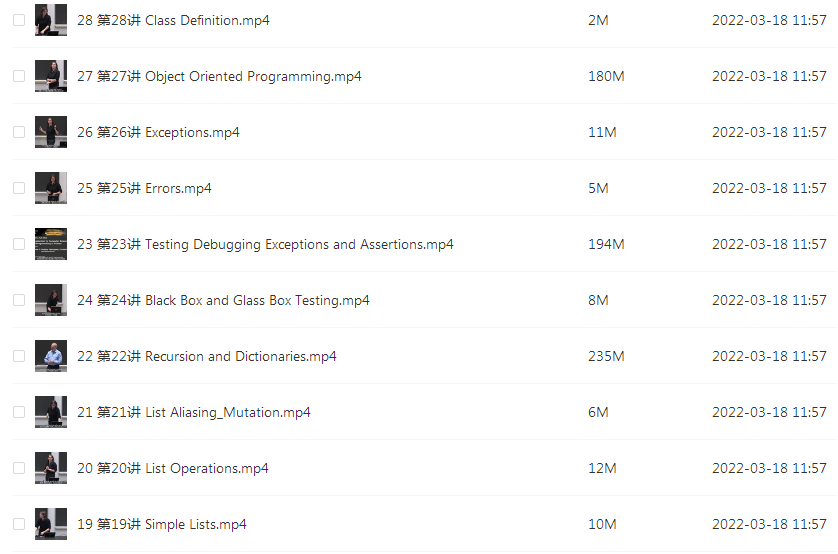Open the 25 Errors.mp4 video thumbnail
This screenshot has width=838, height=554.
[x=51, y=188]
